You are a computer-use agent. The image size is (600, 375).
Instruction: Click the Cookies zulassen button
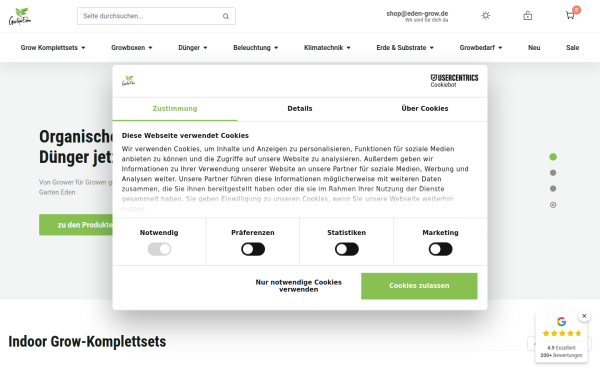(419, 286)
